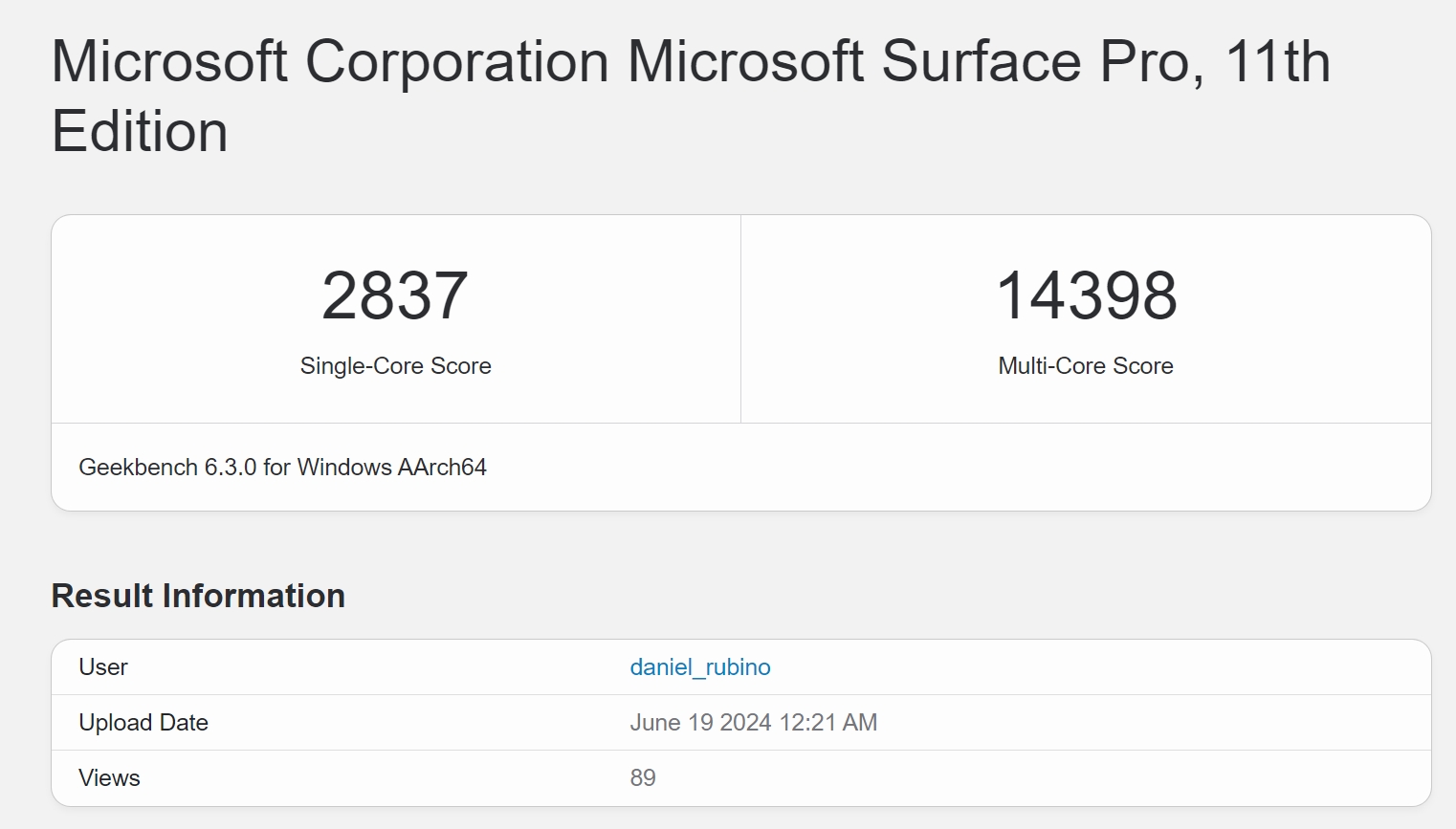Screen dimensions: 1456x829
Task: Click the Result Information heading
Action: coord(198,596)
